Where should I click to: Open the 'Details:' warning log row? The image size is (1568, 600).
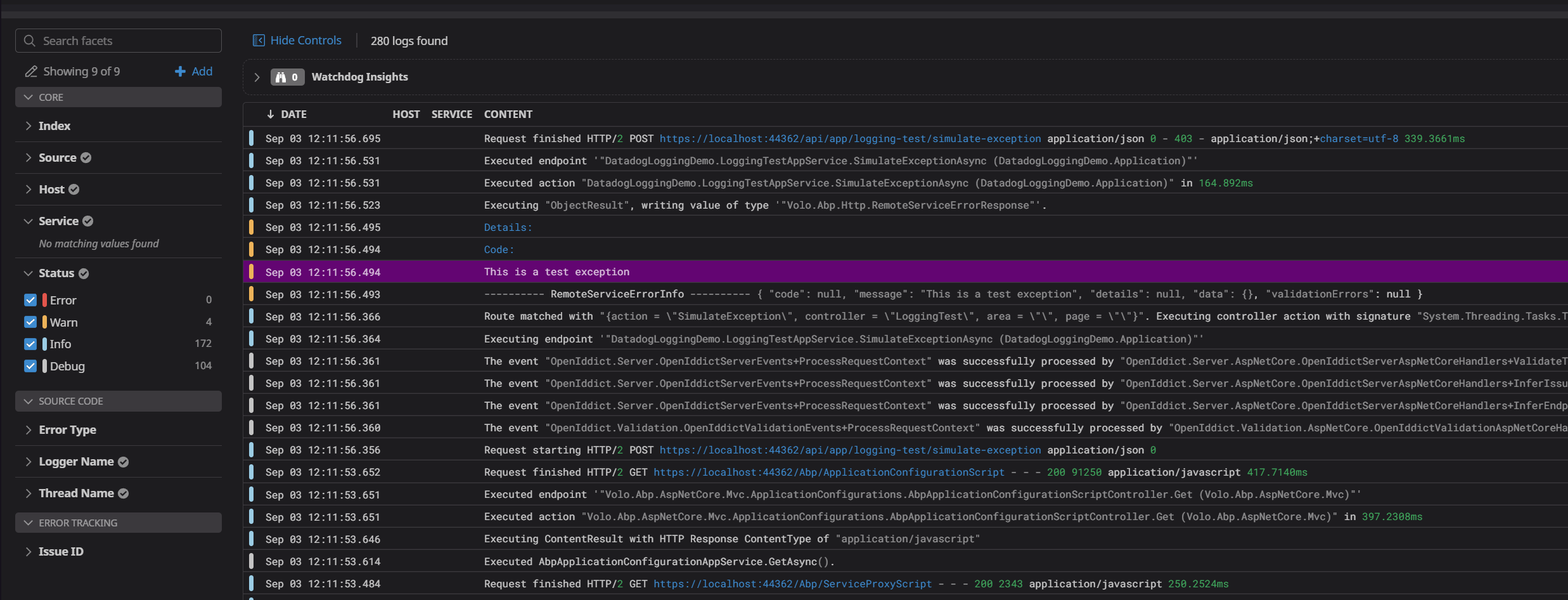click(x=906, y=227)
